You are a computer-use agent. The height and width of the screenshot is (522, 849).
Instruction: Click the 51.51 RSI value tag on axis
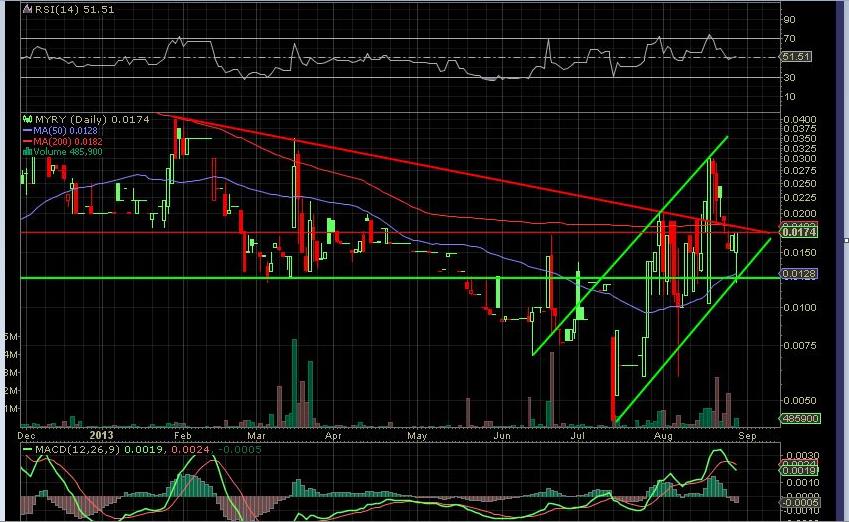click(796, 56)
